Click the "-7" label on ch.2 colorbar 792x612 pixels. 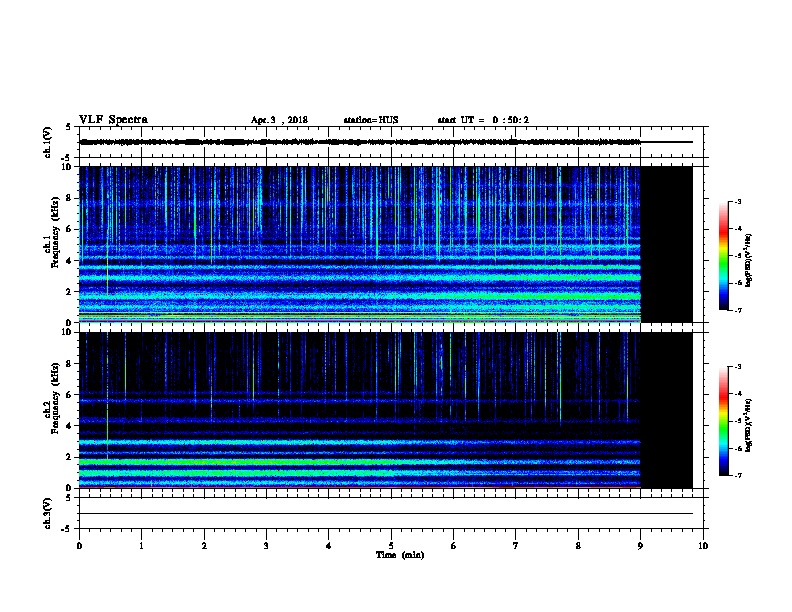[x=738, y=476]
